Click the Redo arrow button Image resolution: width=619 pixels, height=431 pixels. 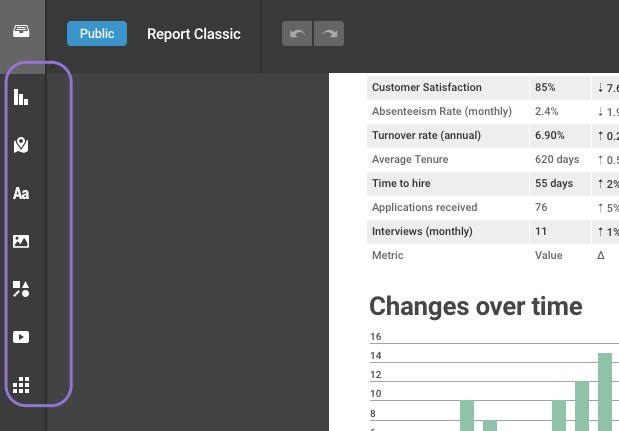329,34
